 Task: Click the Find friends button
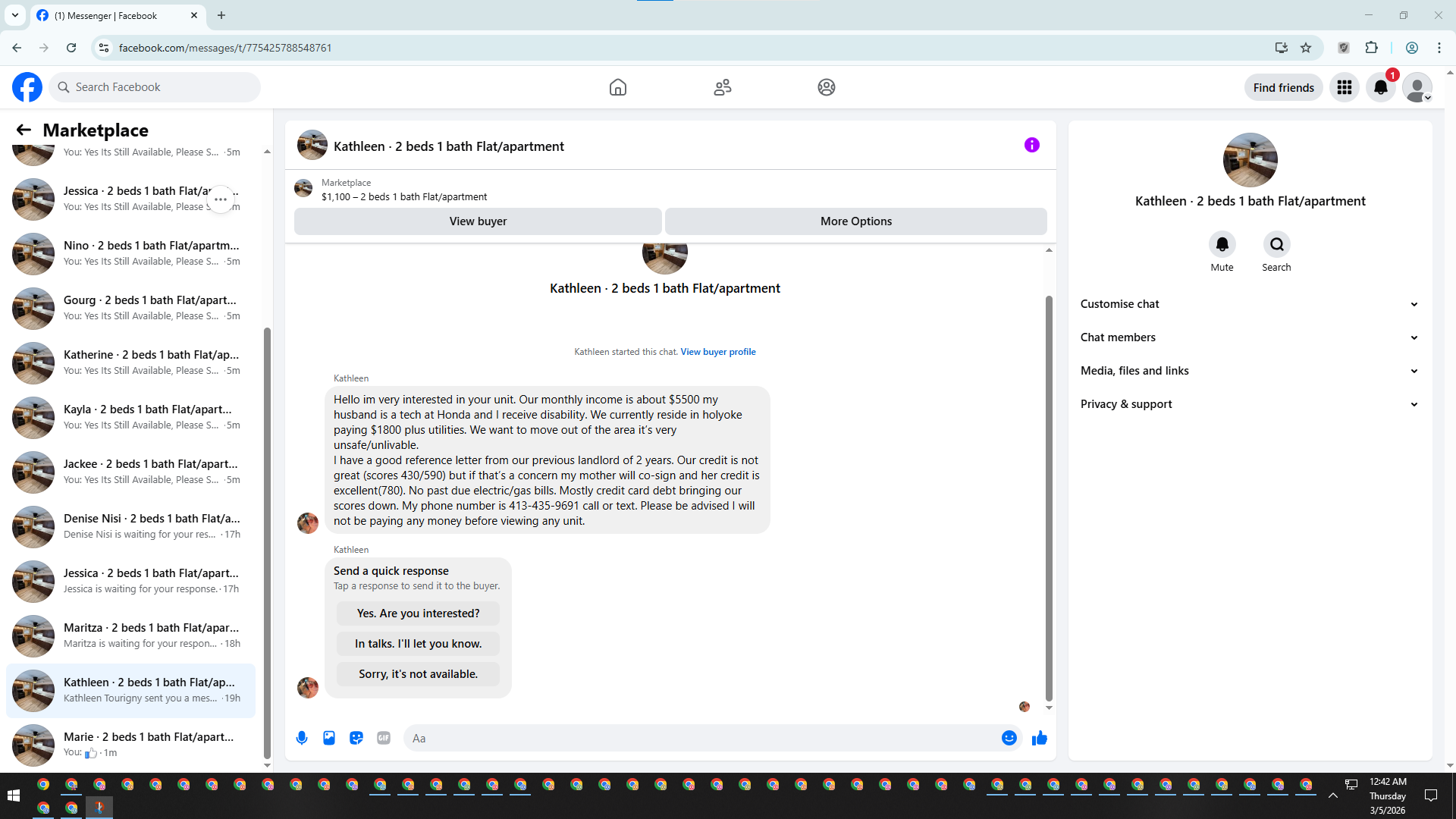[1283, 87]
